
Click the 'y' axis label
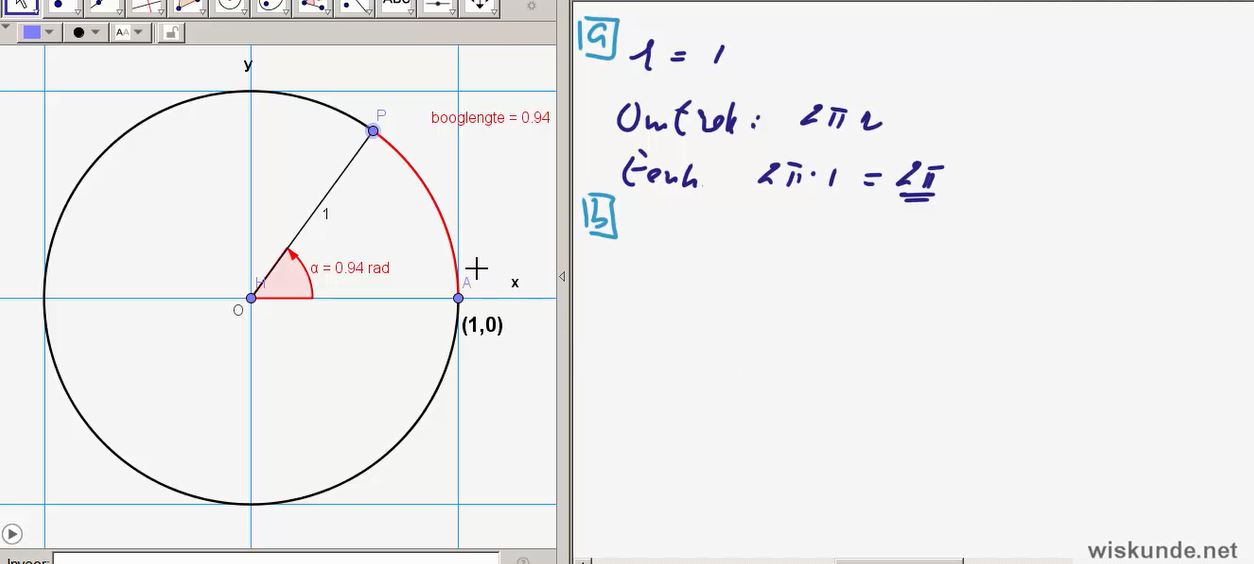coord(248,65)
